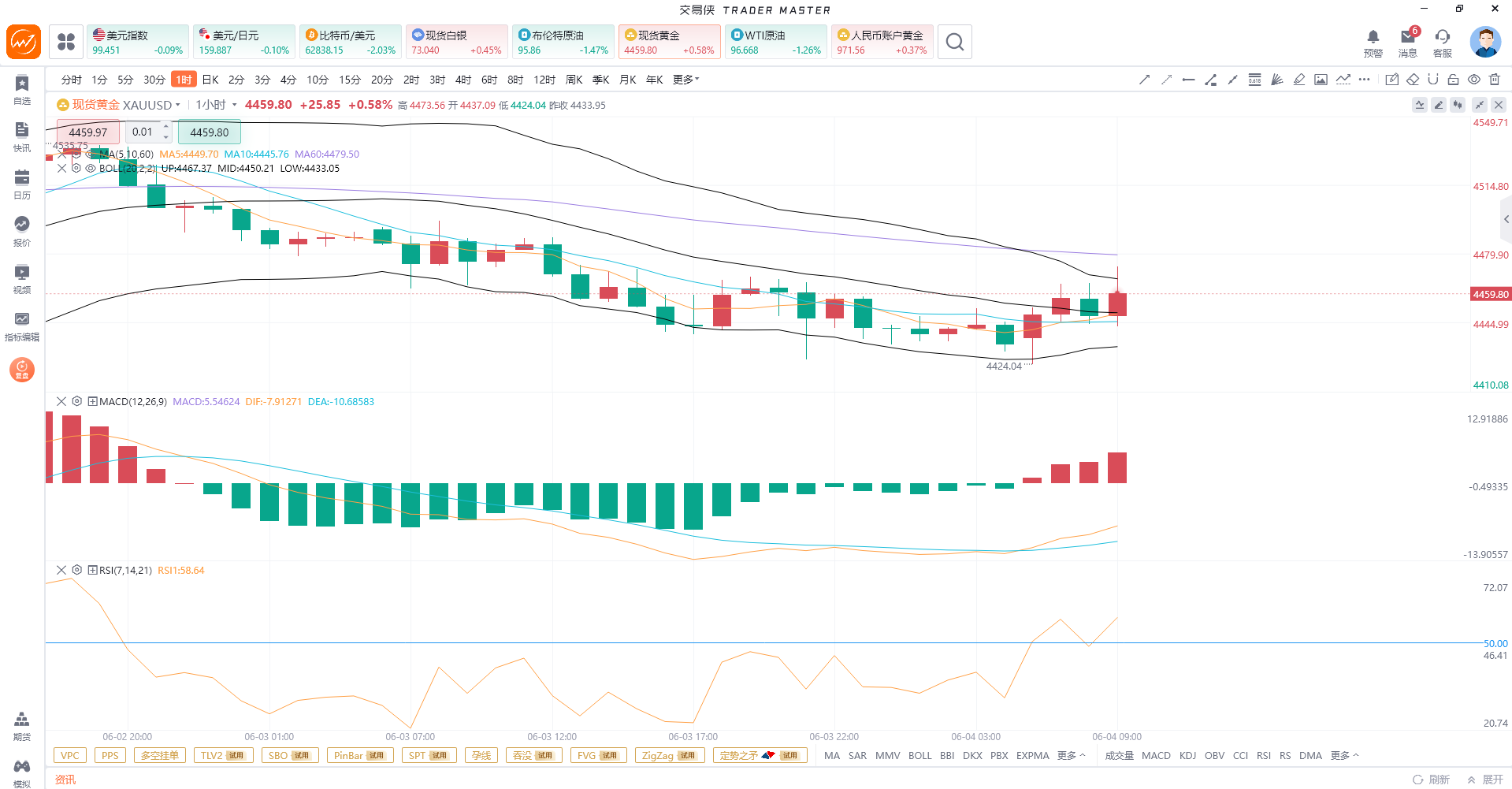Switch to the 日K timeframe tab
Image resolution: width=1512 pixels, height=789 pixels.
point(210,80)
